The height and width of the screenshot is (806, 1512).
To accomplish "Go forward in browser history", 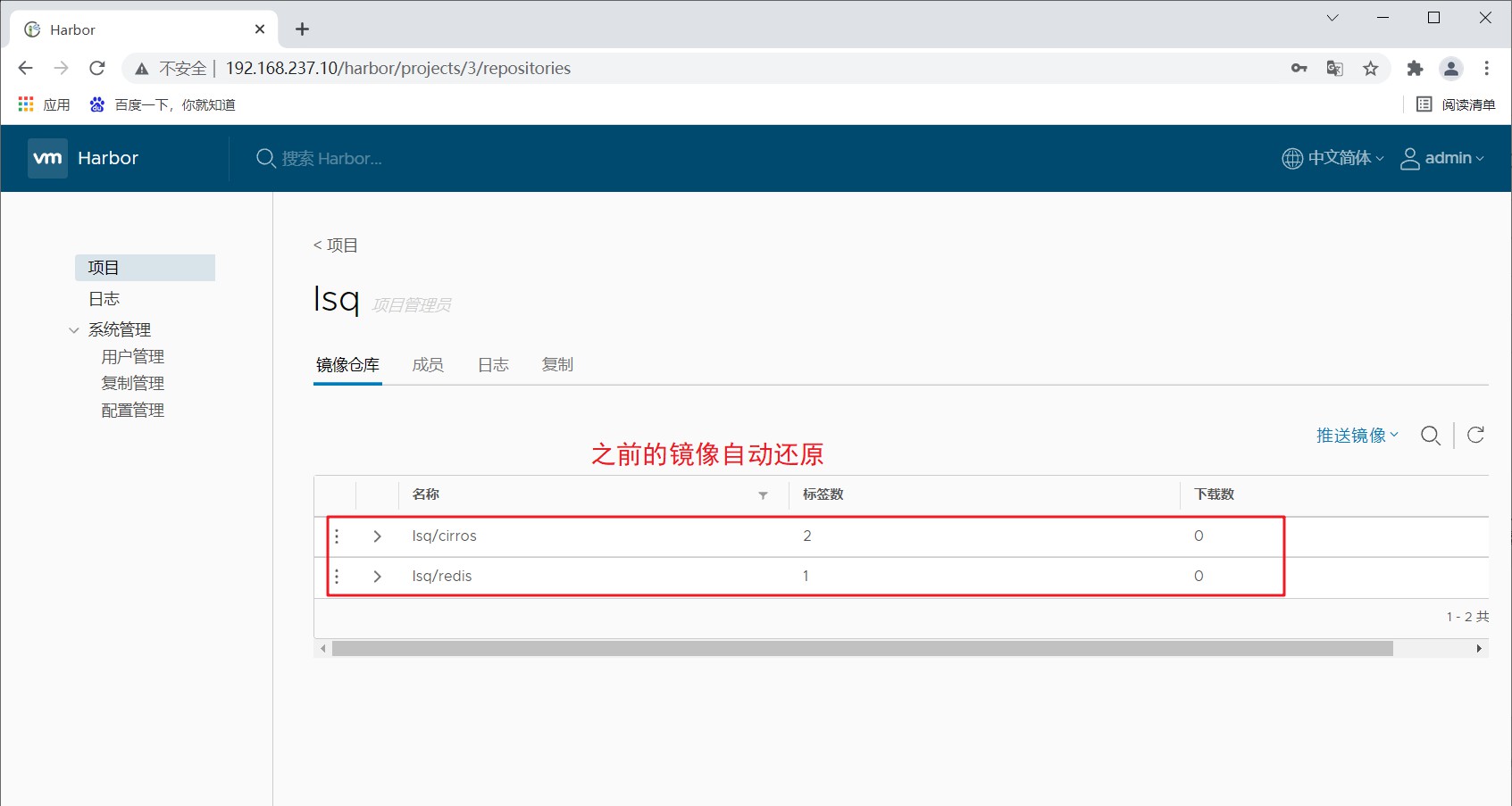I will [x=61, y=68].
